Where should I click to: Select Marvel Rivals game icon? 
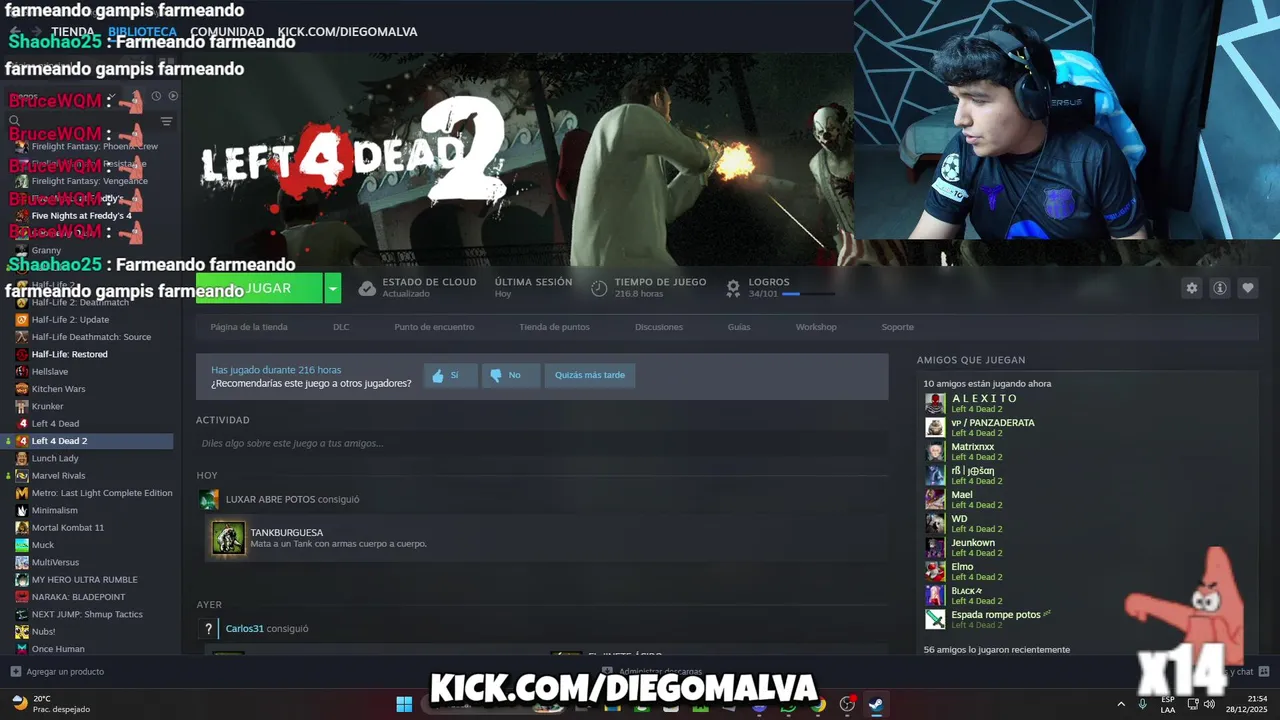(22, 476)
